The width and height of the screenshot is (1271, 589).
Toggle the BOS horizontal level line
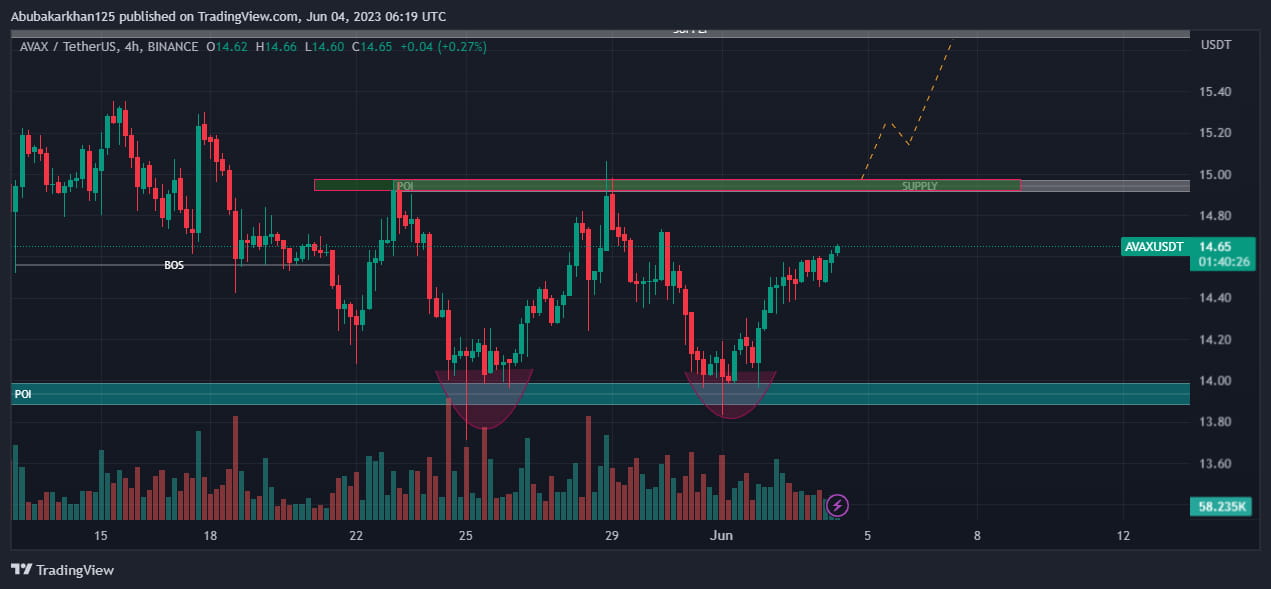172,266
